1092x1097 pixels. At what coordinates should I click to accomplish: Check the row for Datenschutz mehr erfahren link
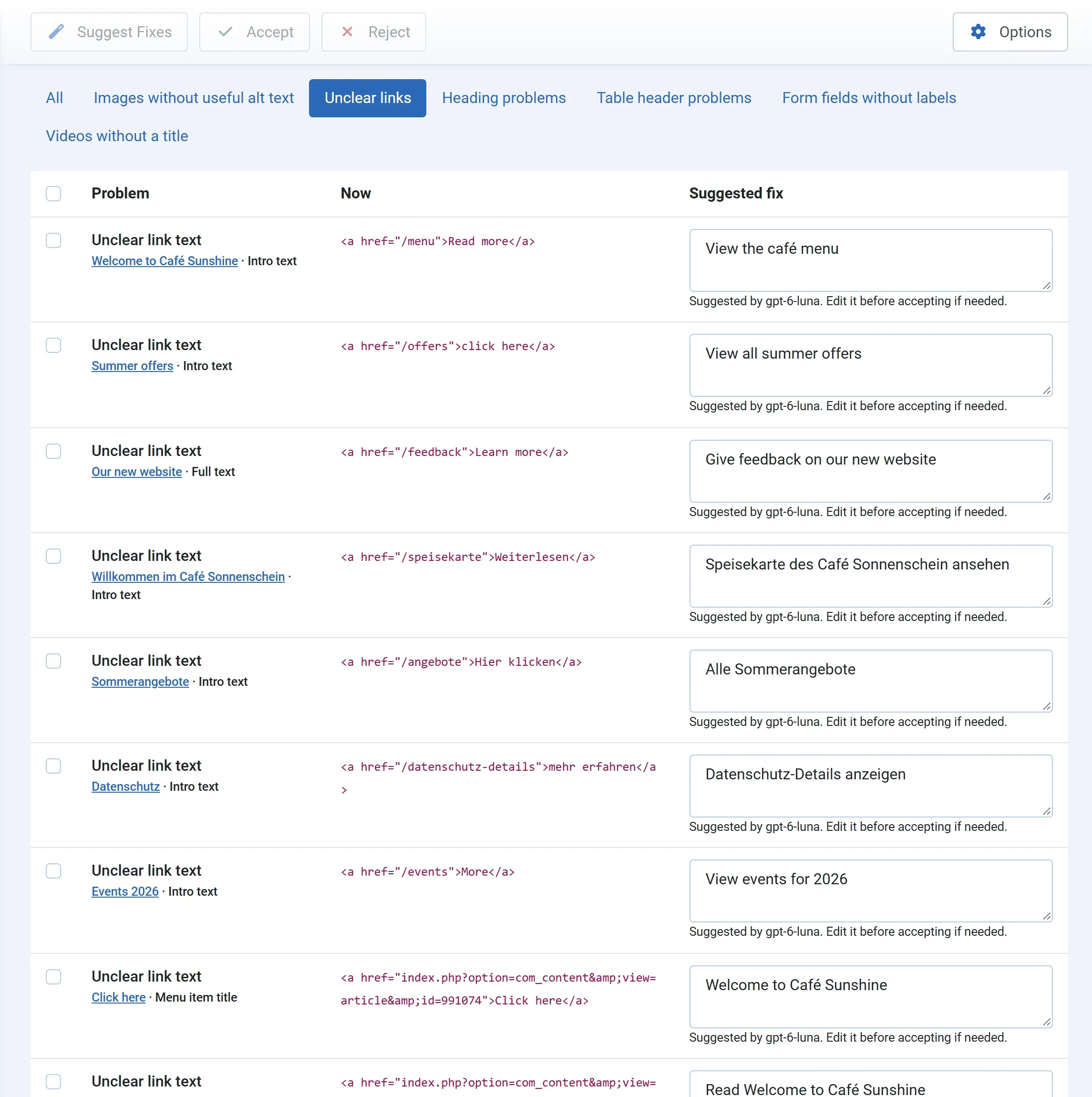[53, 766]
